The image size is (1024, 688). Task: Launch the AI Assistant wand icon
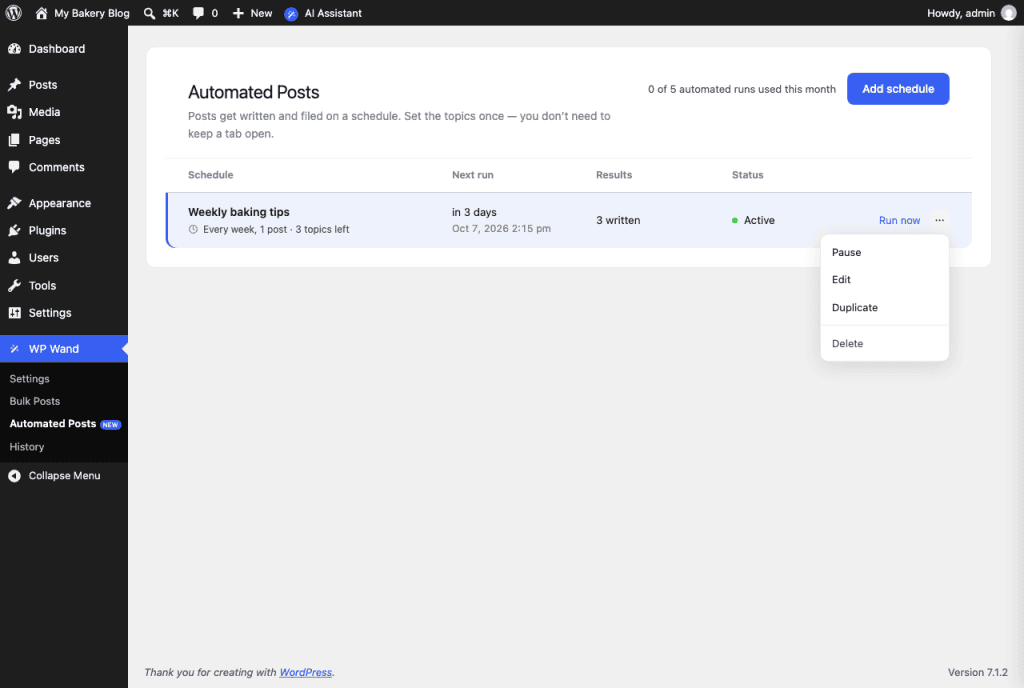291,14
